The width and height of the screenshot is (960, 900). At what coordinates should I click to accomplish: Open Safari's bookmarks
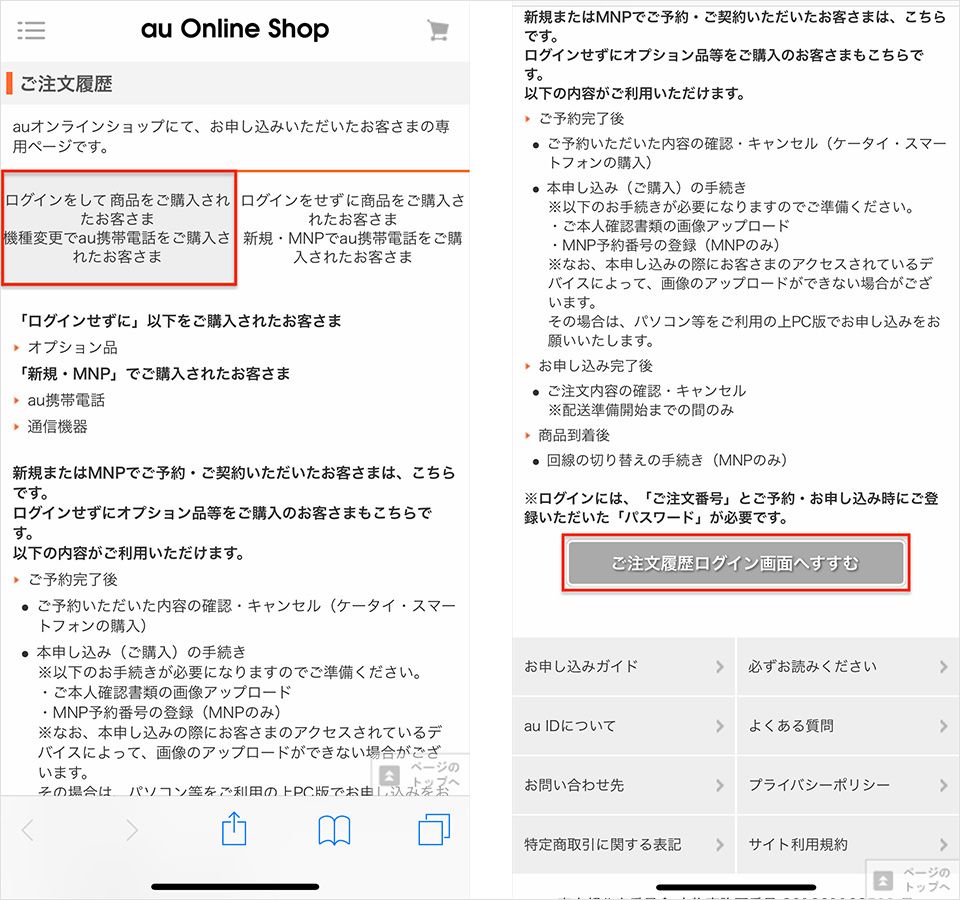coord(334,830)
